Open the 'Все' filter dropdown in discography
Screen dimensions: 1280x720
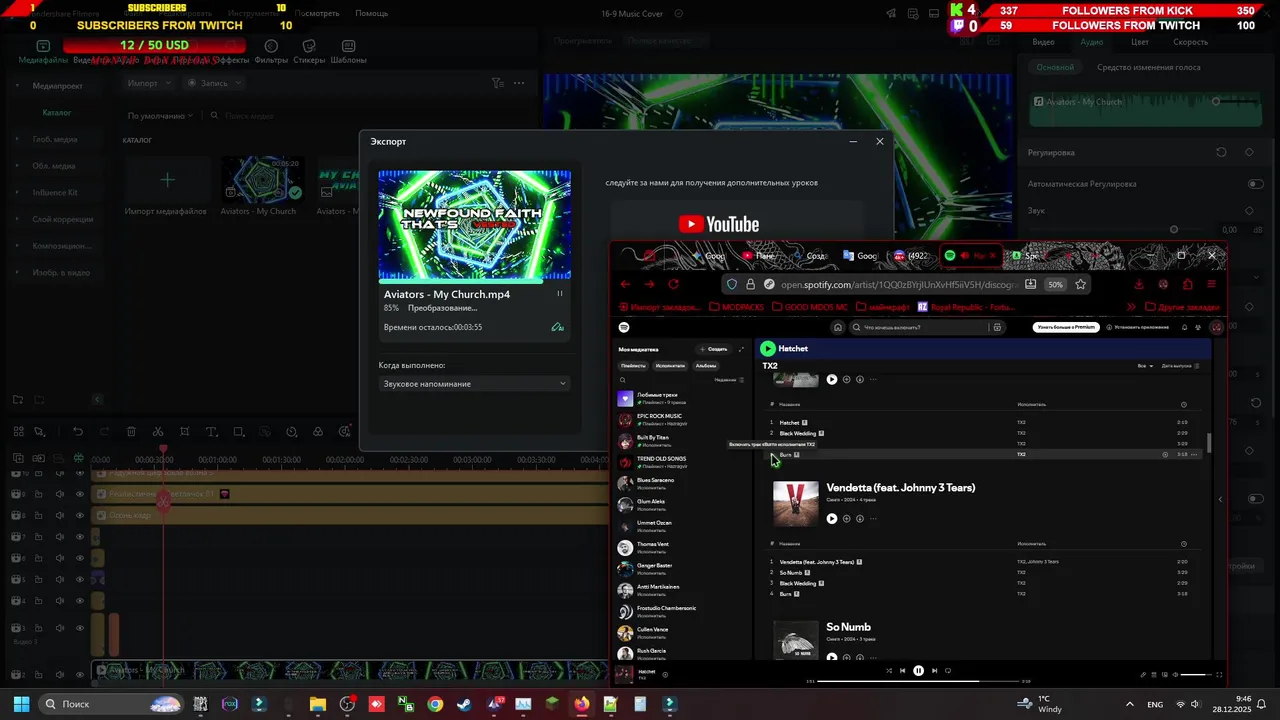coord(1145,366)
